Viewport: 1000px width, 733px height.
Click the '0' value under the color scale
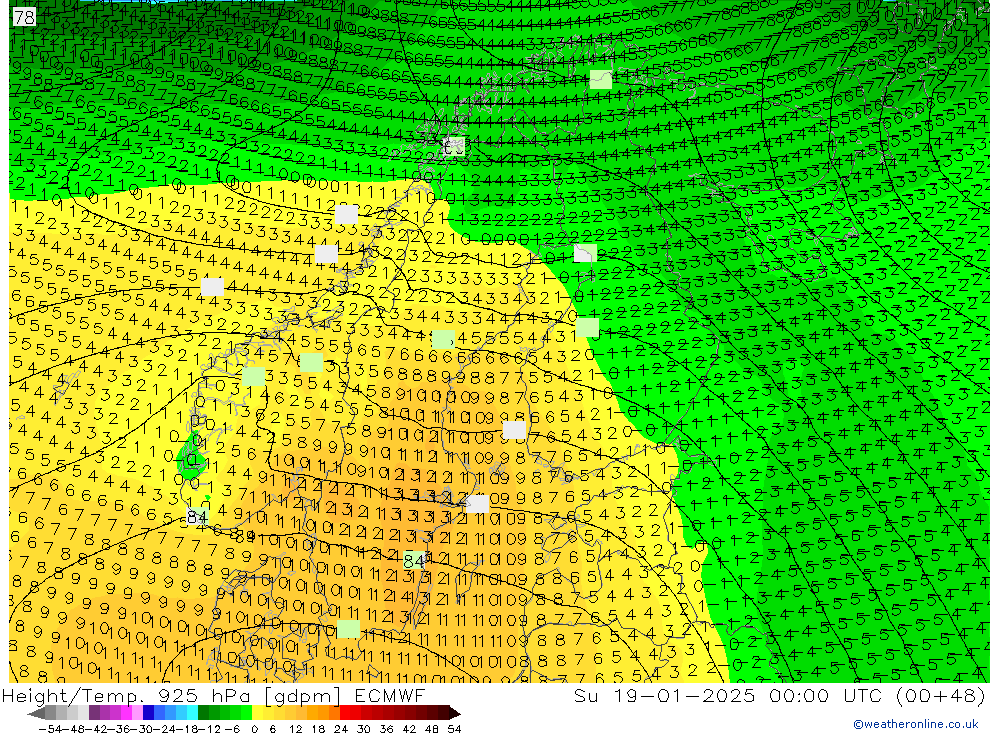[254, 728]
